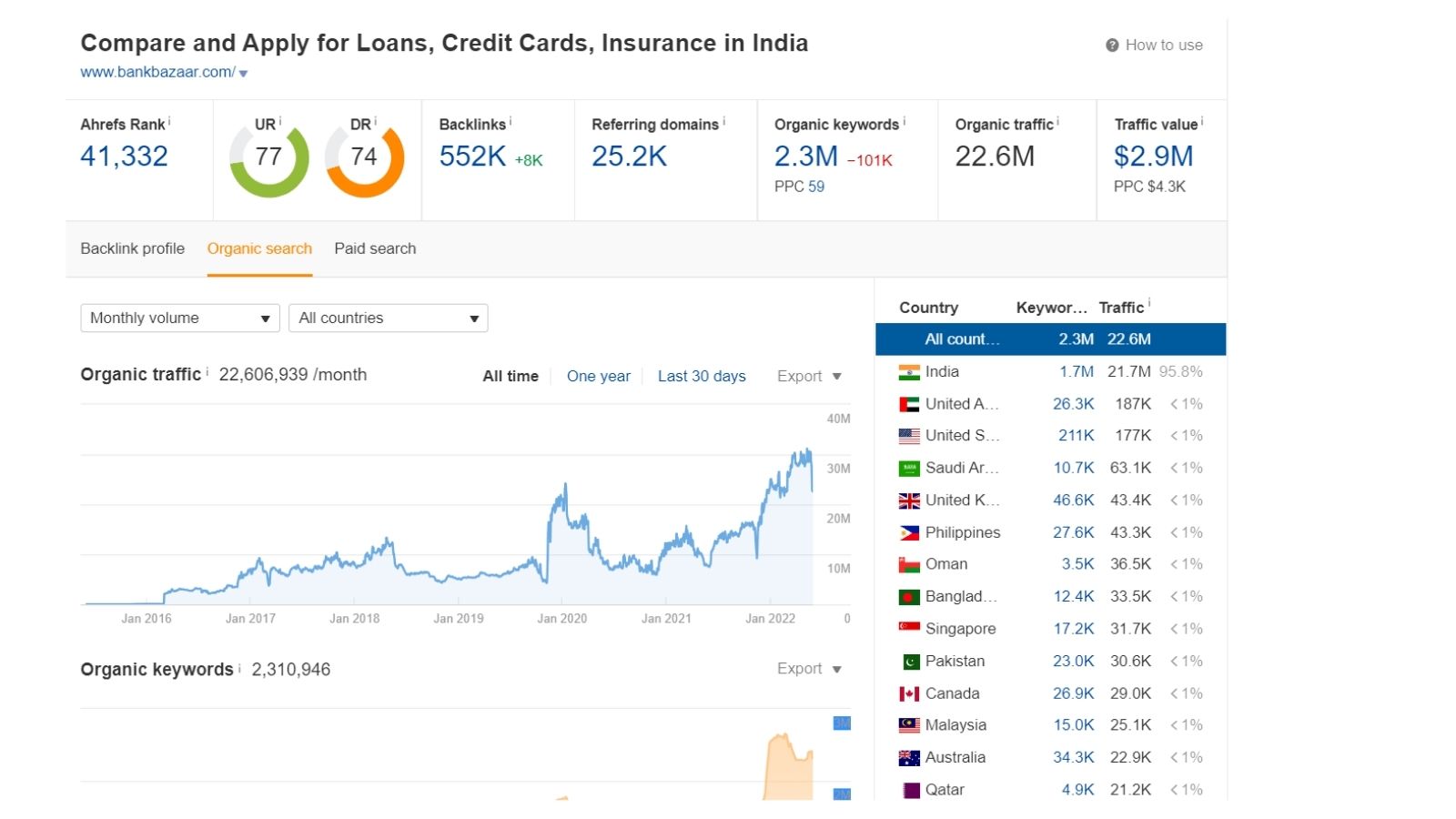Click Organic keywords value 2.3M
The image size is (1456, 819).
pos(806,157)
